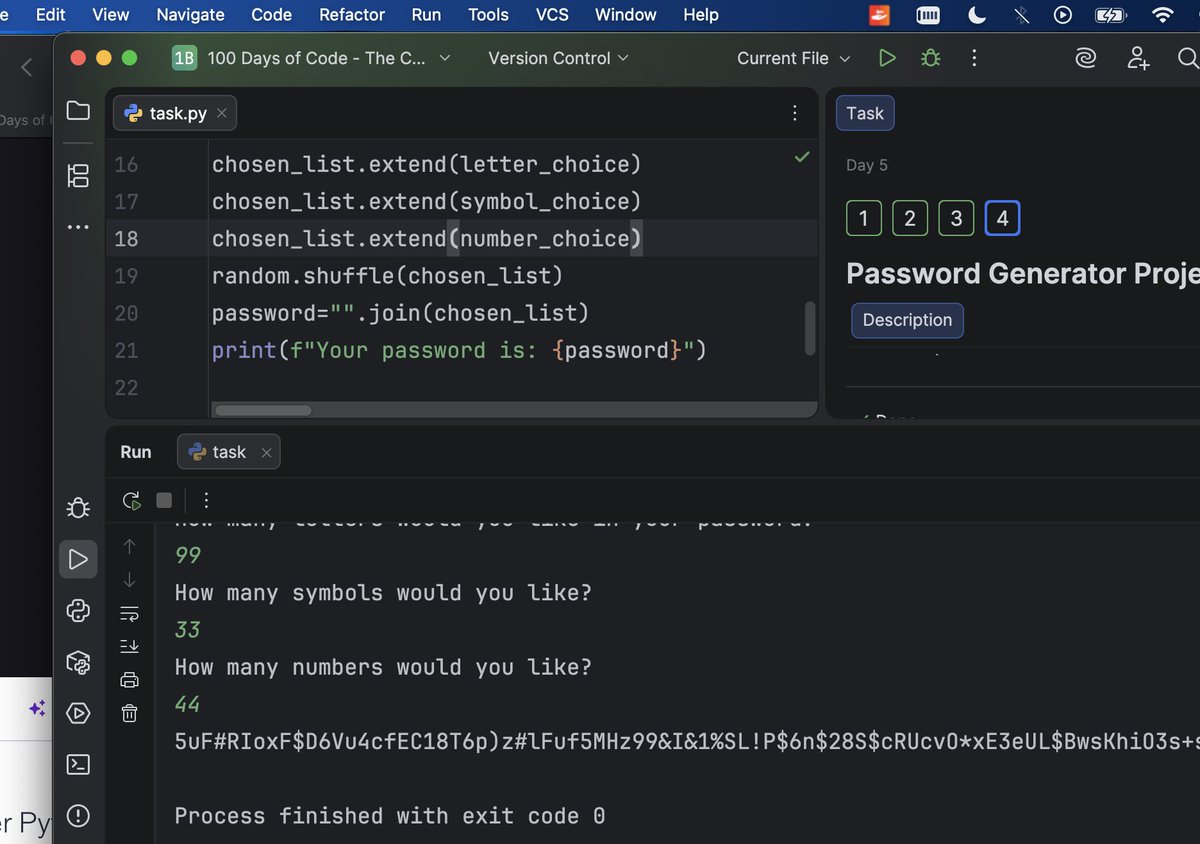Open the project dropdown '100 Days of Code'
This screenshot has width=1200, height=844.
click(x=311, y=58)
